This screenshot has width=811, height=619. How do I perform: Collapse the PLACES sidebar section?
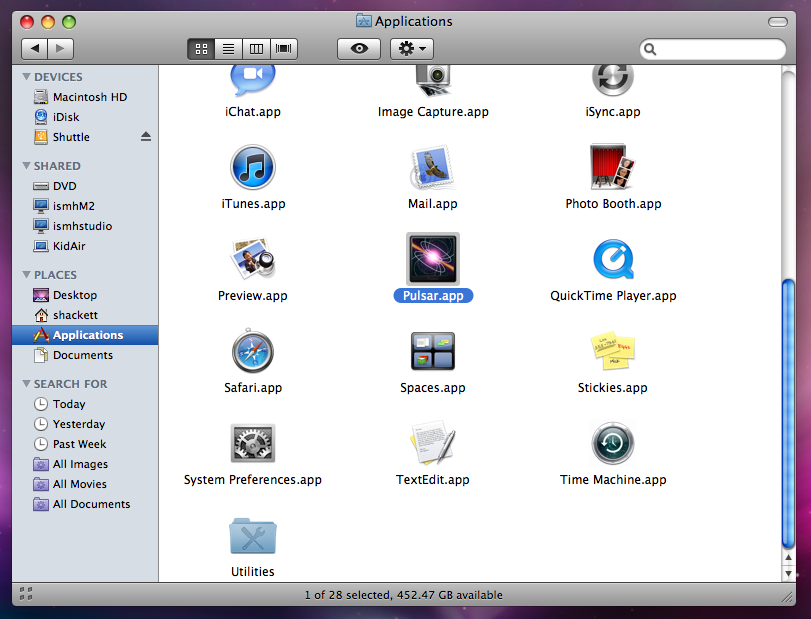click(x=26, y=275)
